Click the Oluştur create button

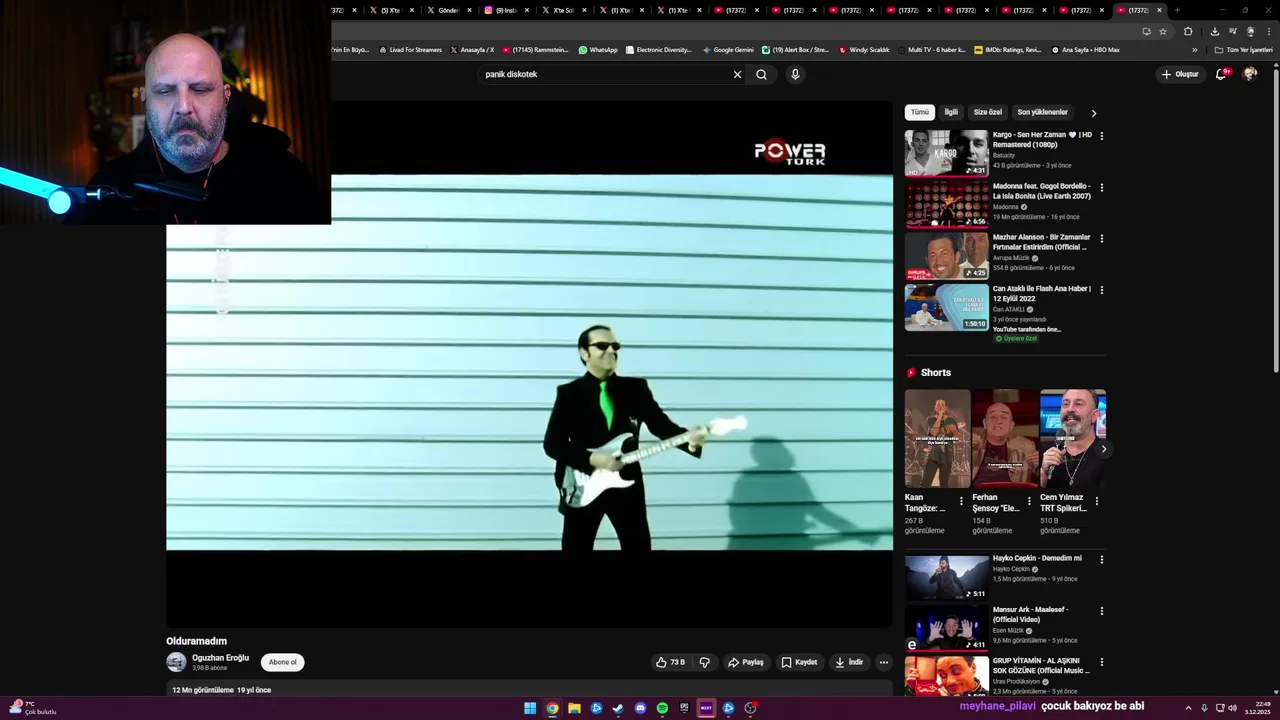(1180, 74)
